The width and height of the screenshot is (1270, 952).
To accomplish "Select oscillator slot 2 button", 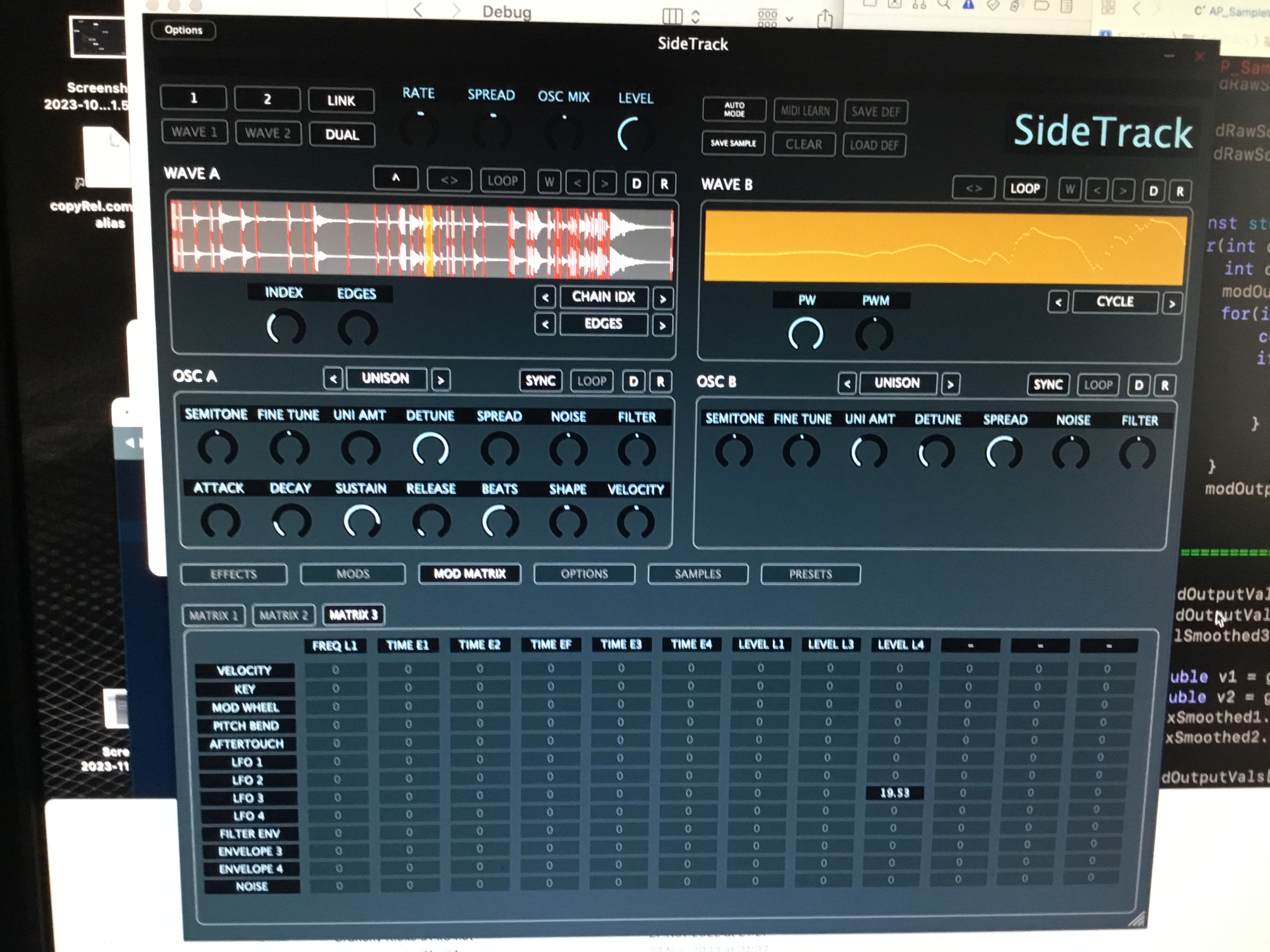I will (267, 99).
